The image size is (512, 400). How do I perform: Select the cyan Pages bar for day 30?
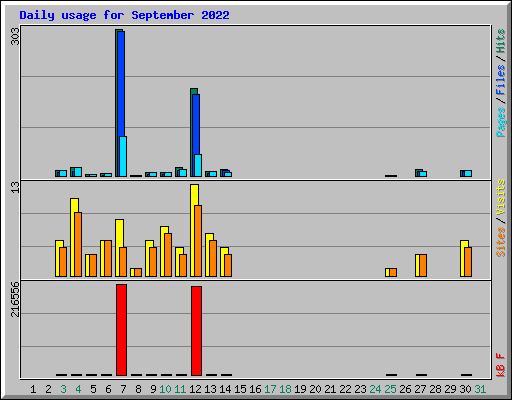(x=468, y=173)
